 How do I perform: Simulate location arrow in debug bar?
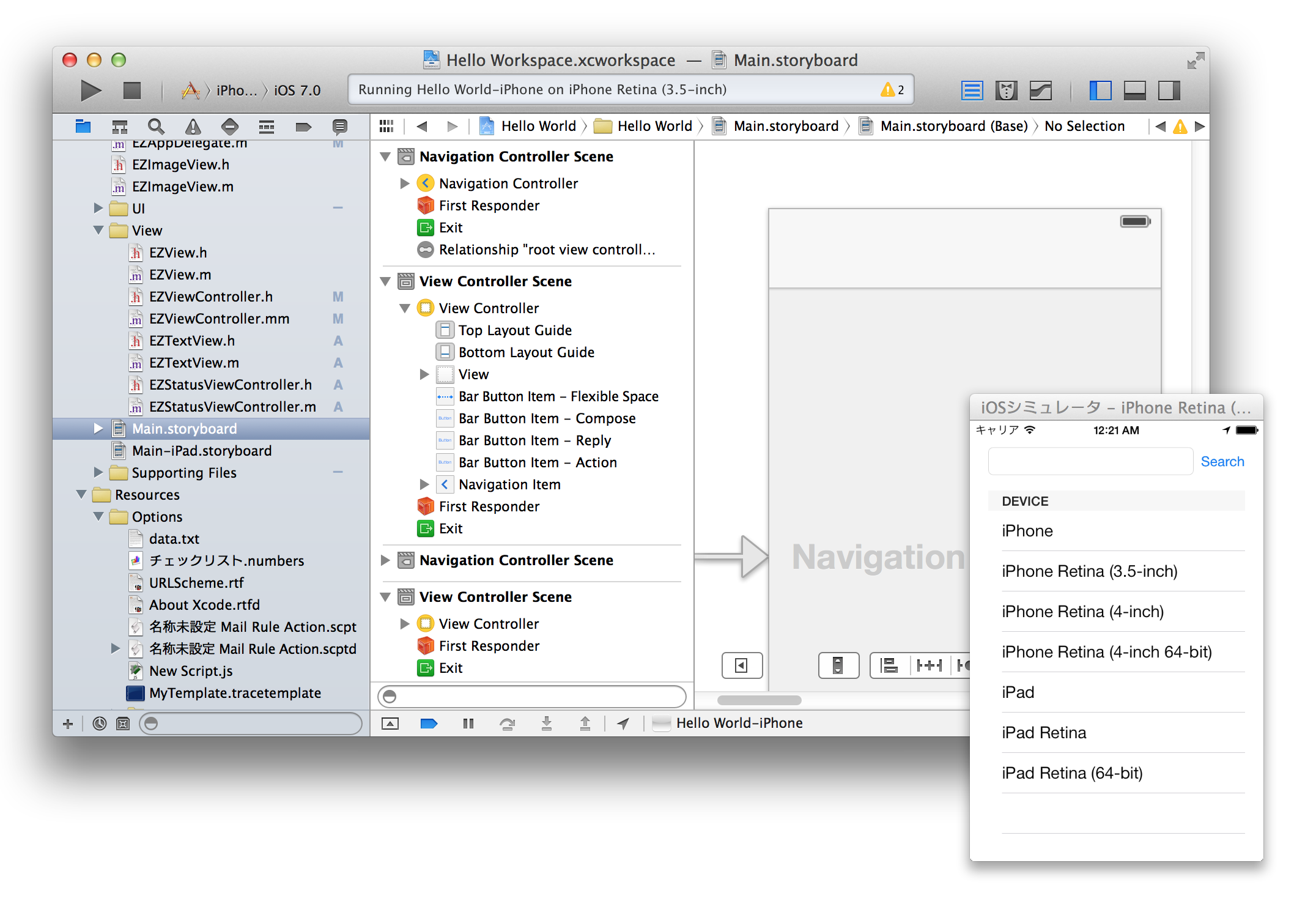623,724
